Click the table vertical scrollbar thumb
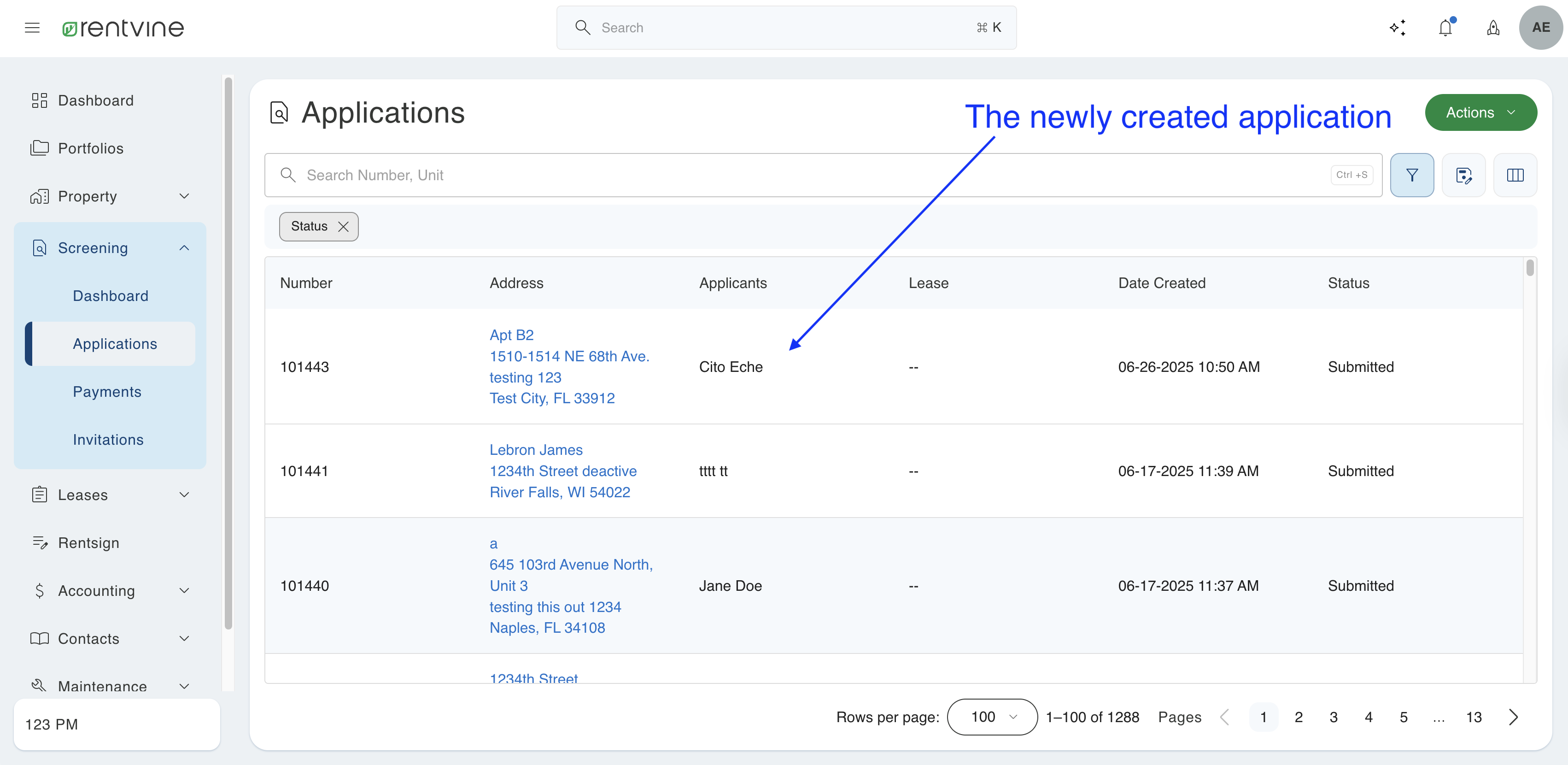The image size is (1568, 765). point(1530,268)
